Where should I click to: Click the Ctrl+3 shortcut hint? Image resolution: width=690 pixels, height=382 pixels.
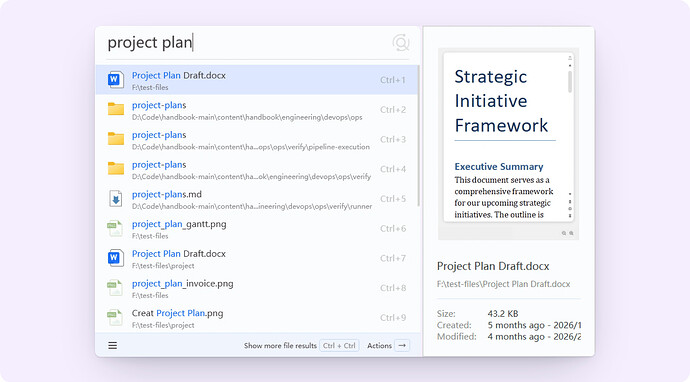(393, 140)
